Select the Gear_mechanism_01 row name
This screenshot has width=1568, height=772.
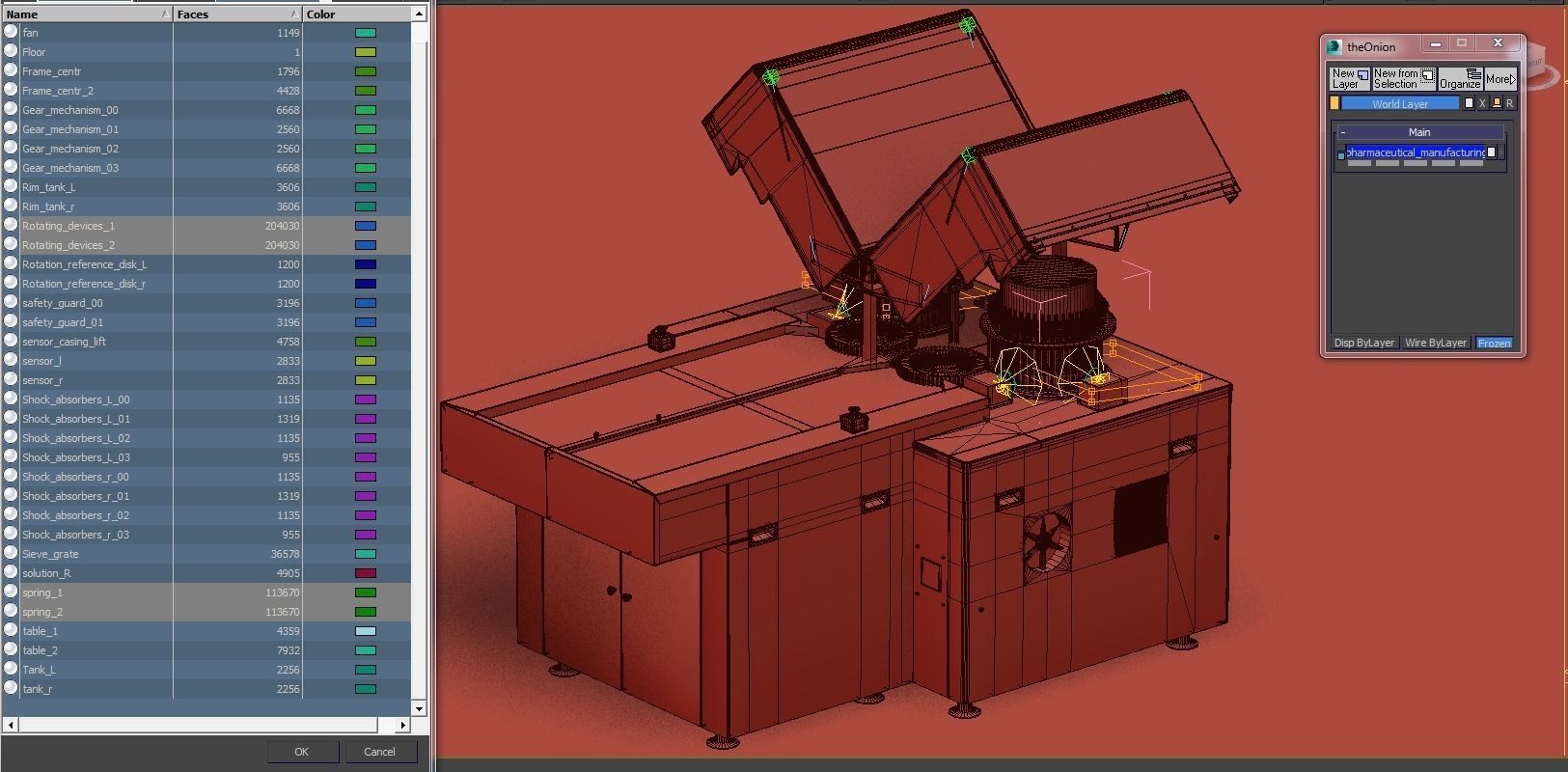pyautogui.click(x=70, y=129)
